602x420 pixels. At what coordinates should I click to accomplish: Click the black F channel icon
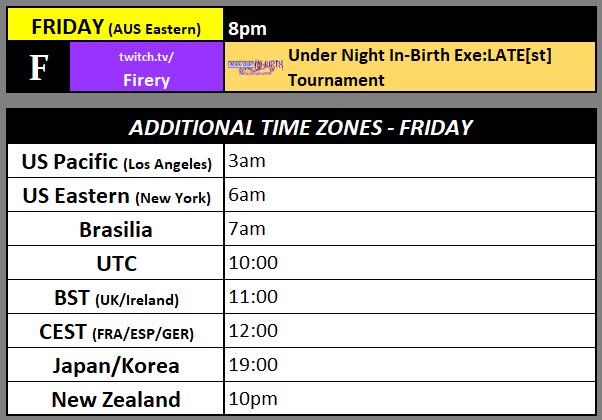click(38, 67)
